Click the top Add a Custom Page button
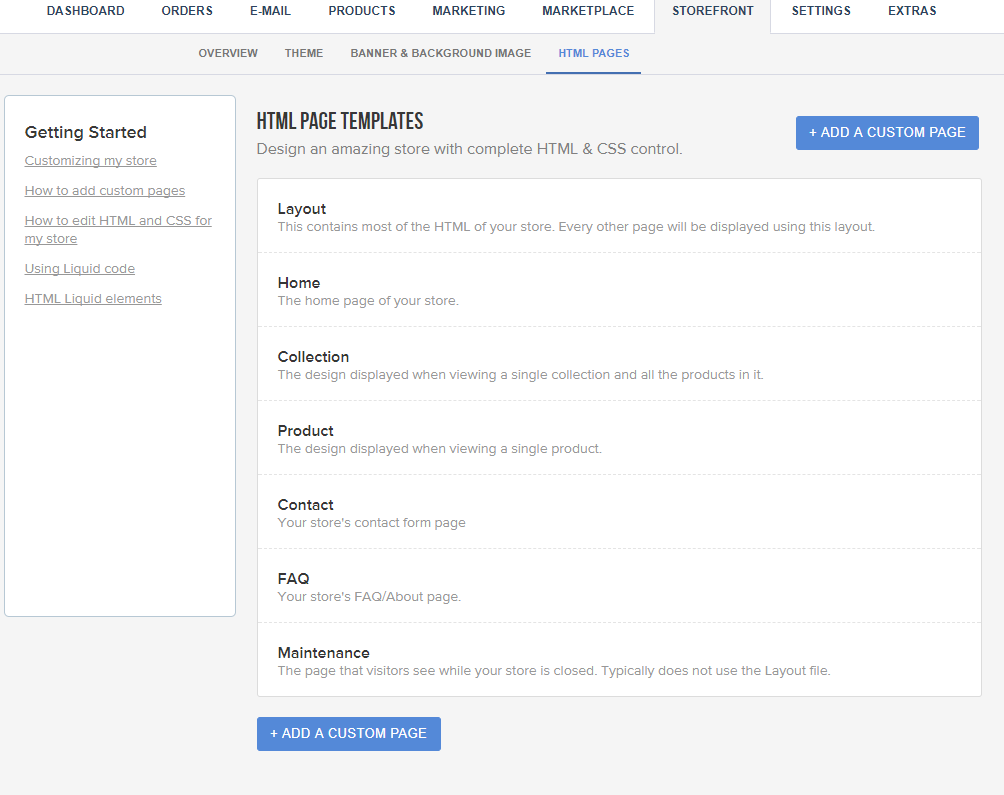This screenshot has width=1004, height=795. point(887,132)
